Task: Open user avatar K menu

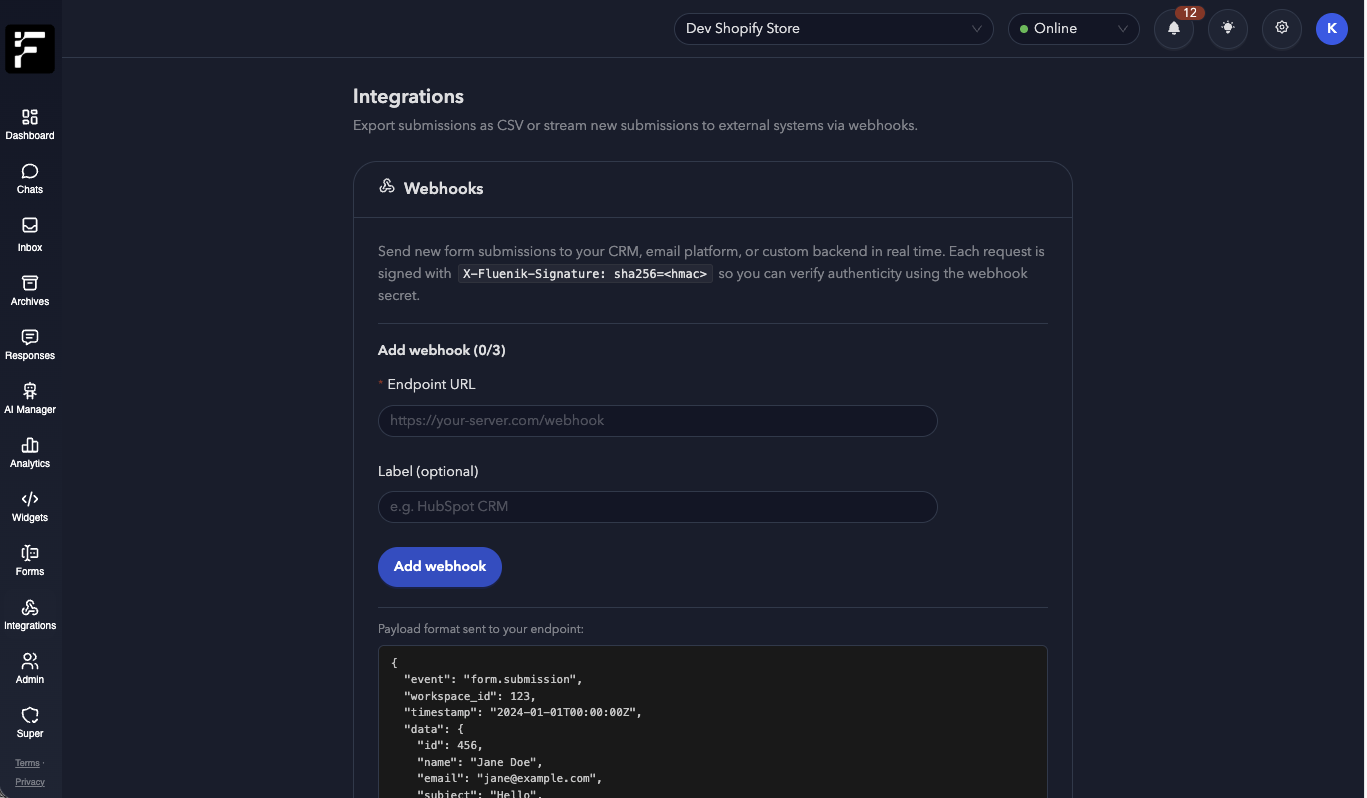Action: pos(1332,29)
